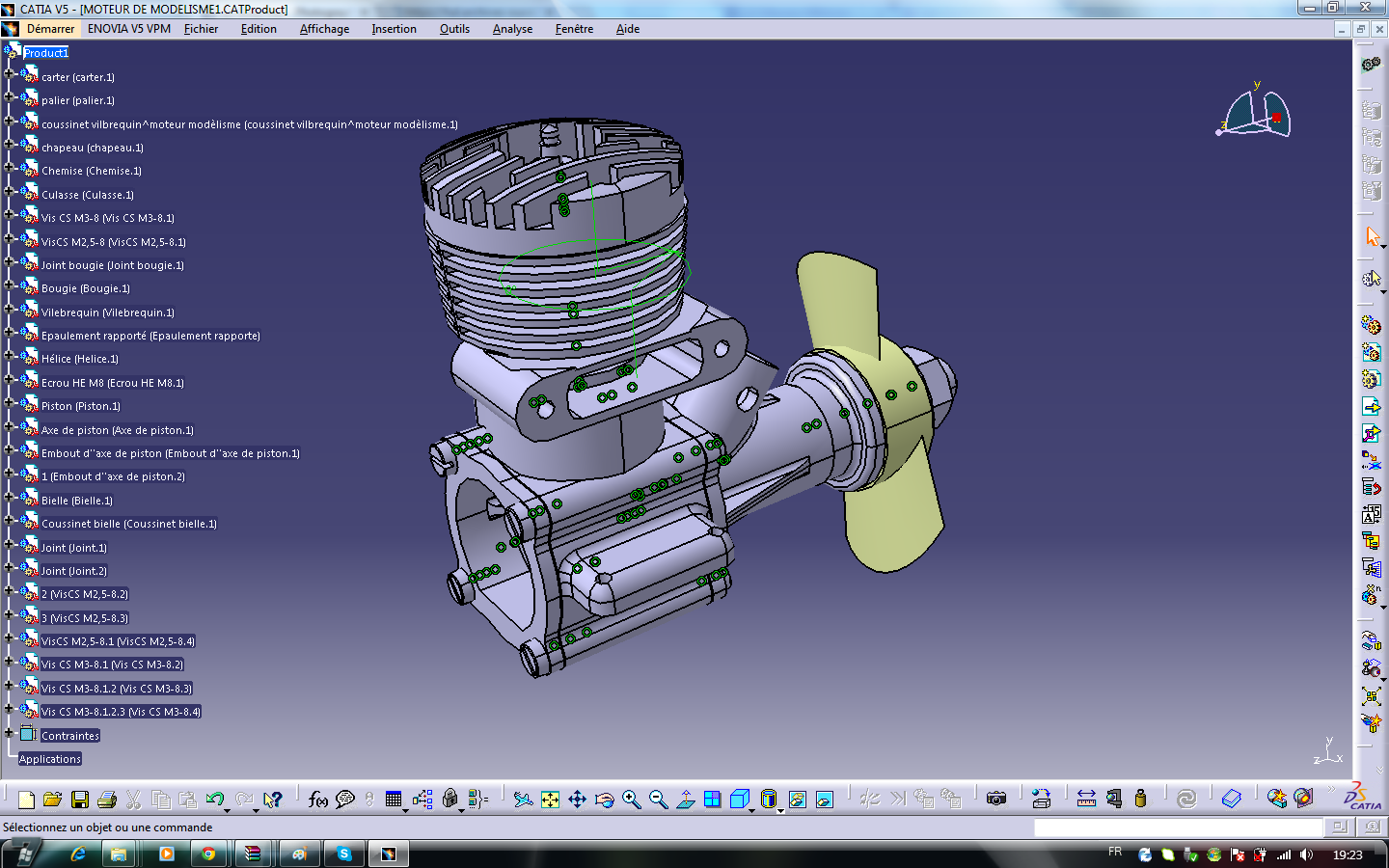Measure Between with the ruler icon
Image resolution: width=1389 pixels, height=868 pixels.
(x=1086, y=799)
